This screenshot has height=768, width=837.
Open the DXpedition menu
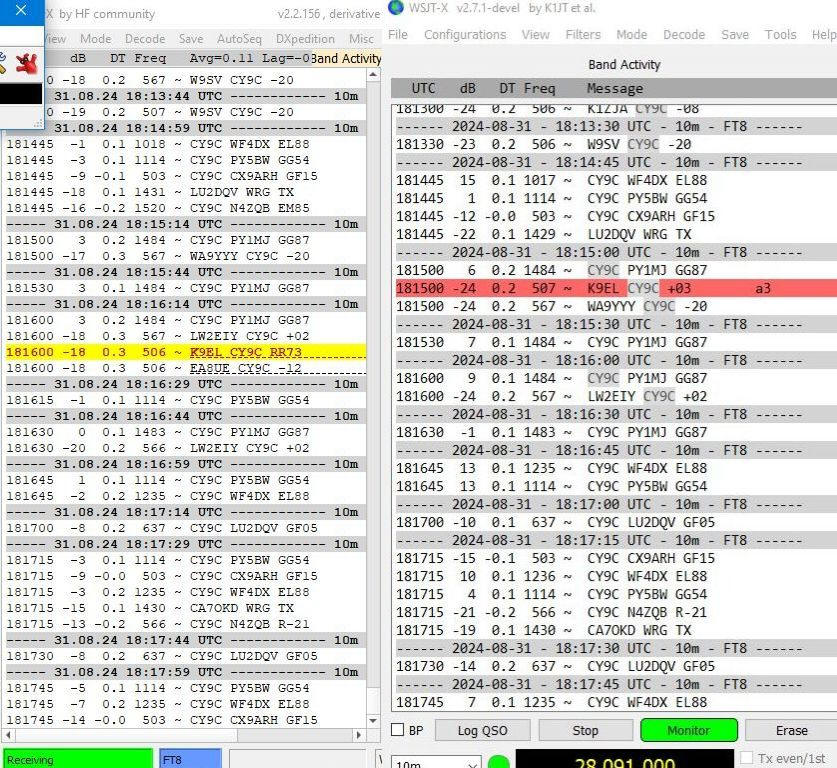pos(305,39)
